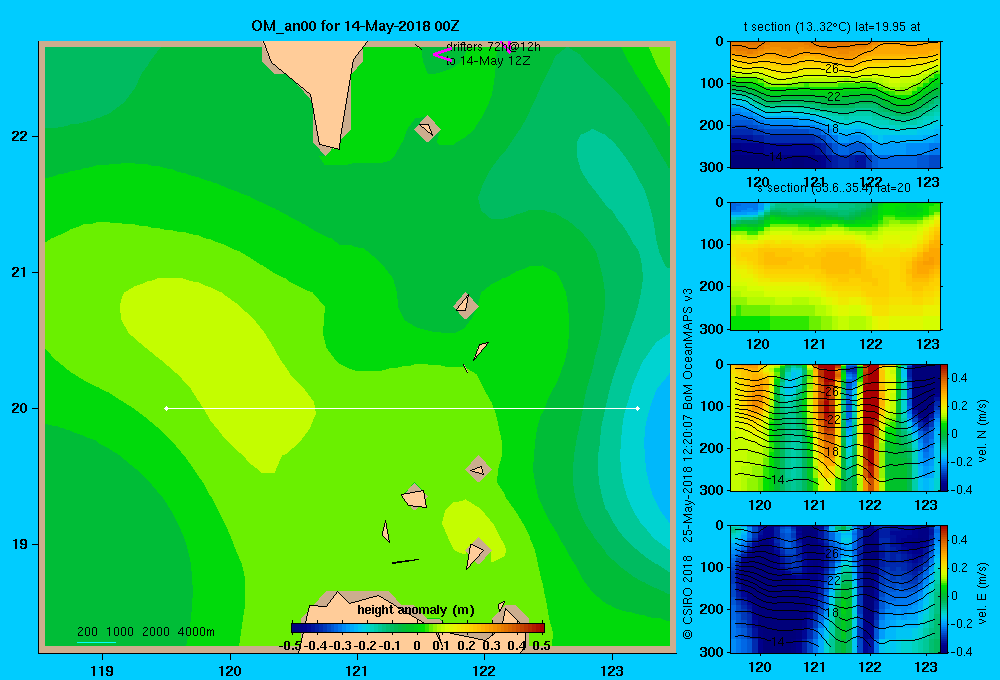1000x680 pixels.
Task: Click longitude label 123 on main map
Action: [612, 671]
